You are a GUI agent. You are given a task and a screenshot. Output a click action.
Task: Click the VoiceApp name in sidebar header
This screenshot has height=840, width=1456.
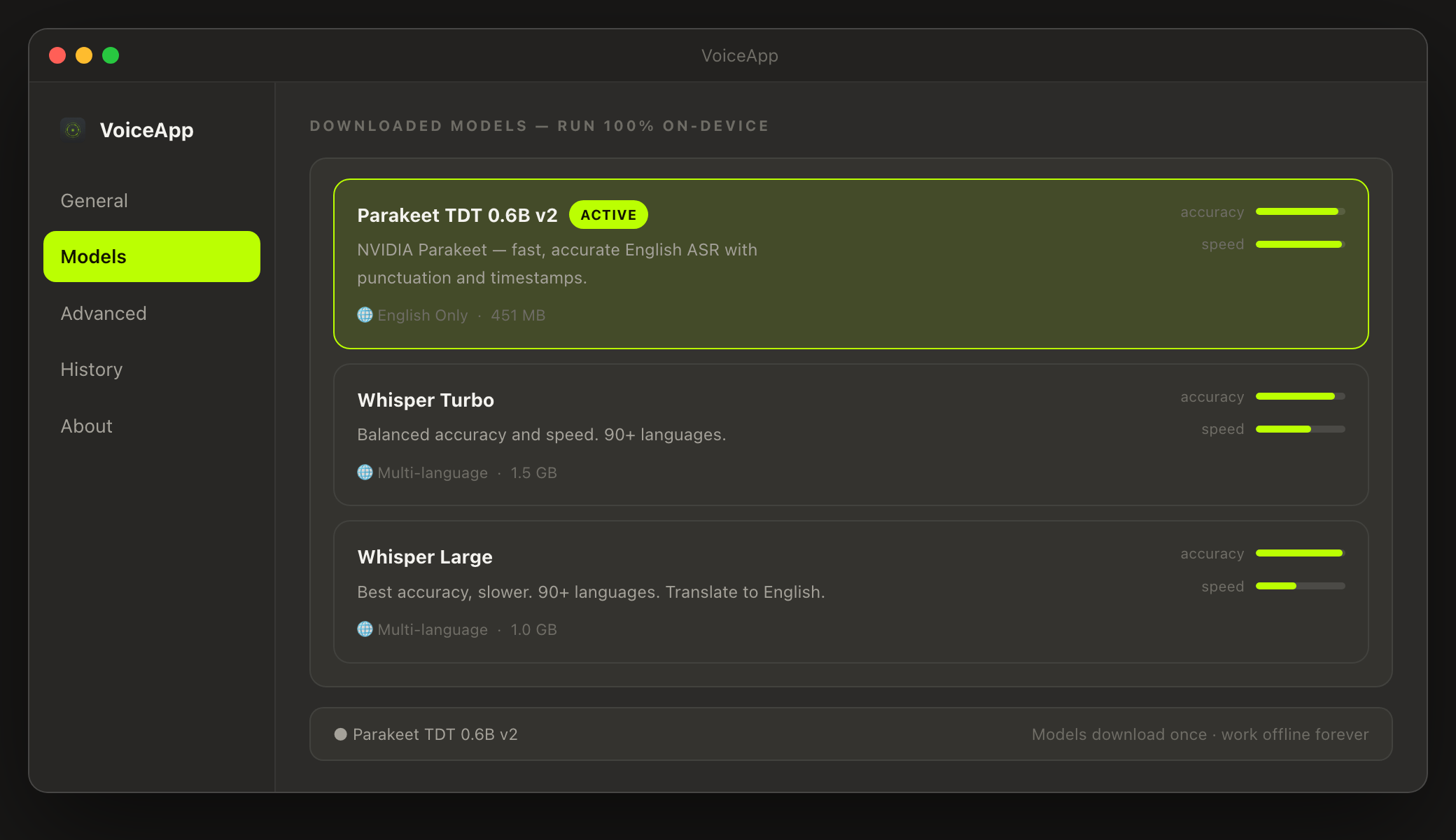click(x=147, y=130)
